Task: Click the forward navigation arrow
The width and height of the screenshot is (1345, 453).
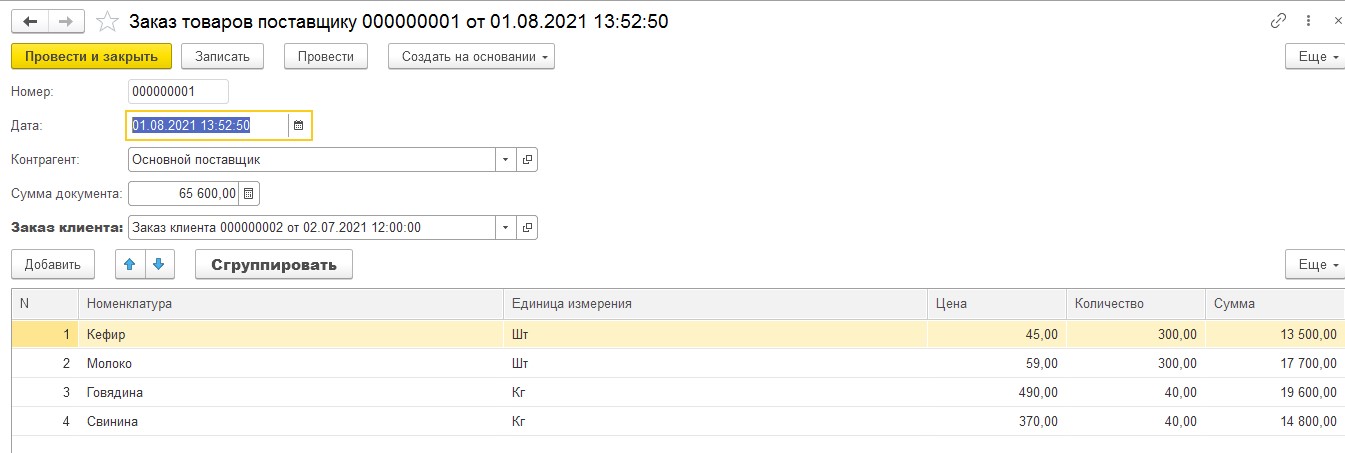Action: point(65,21)
